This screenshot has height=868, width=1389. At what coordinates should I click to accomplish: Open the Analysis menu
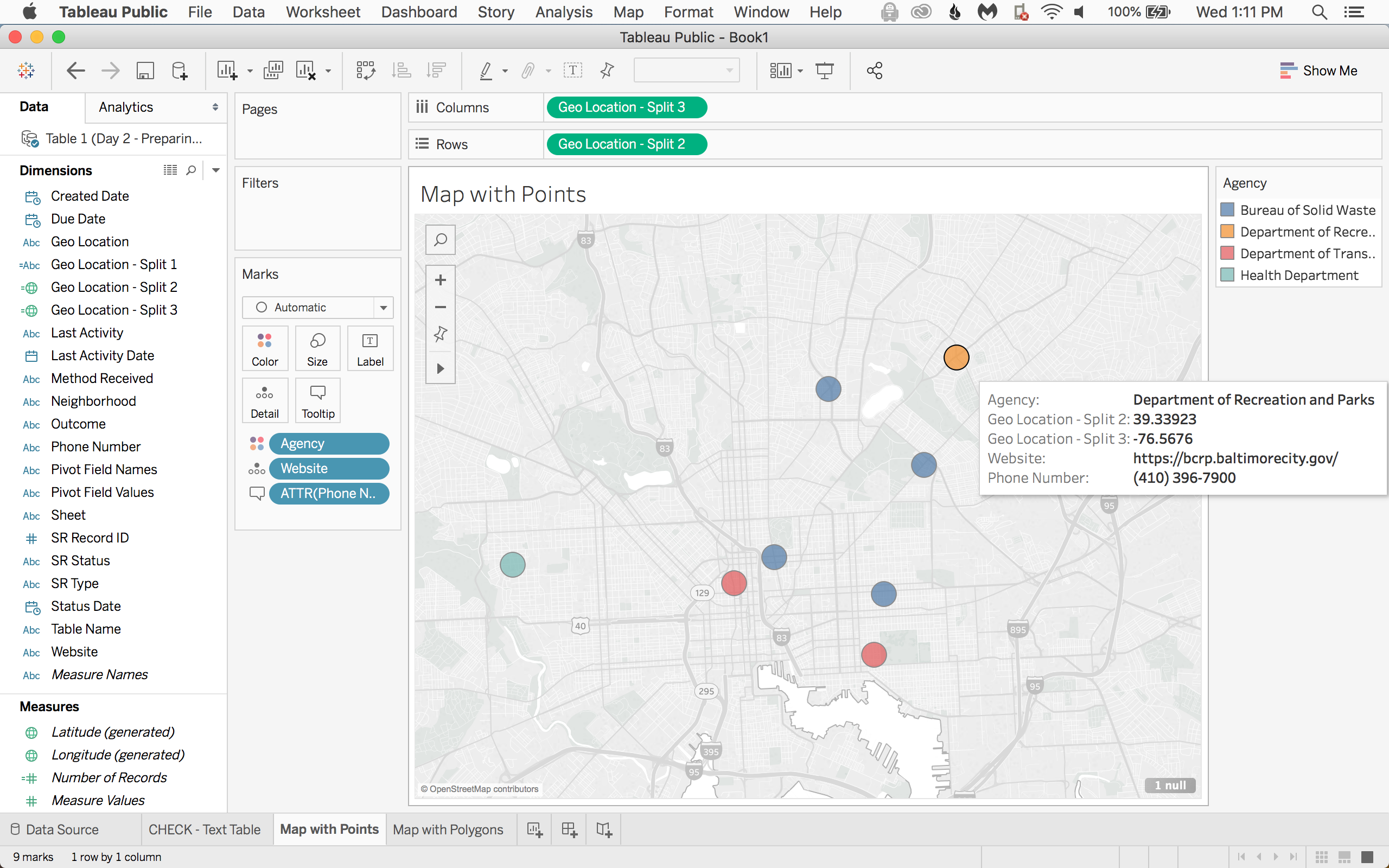[x=564, y=12]
